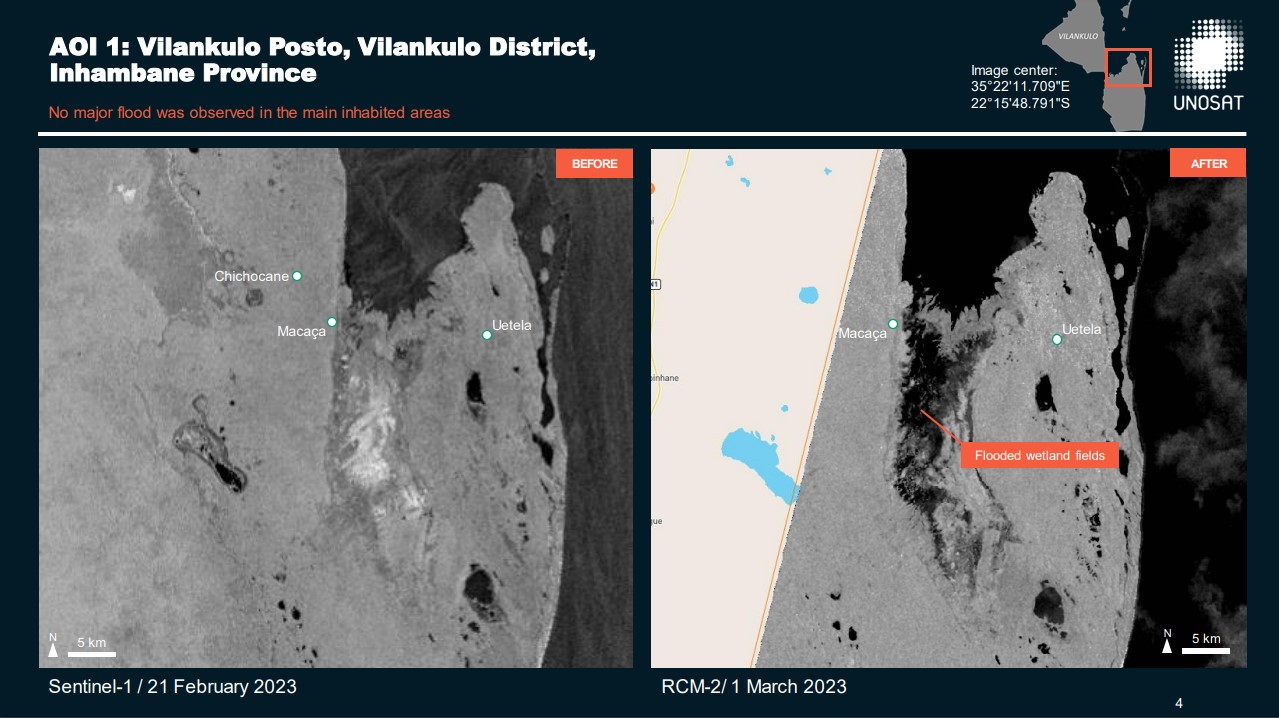Click the orange AFTER label
Viewport: 1279px width, 718px height.
pyautogui.click(x=1208, y=163)
